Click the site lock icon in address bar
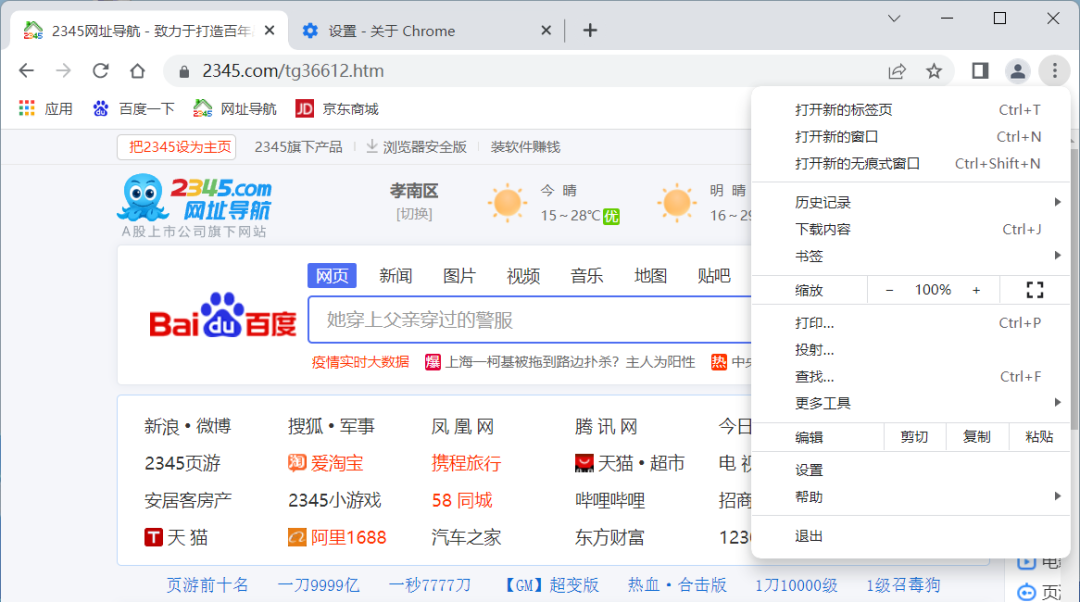 [184, 72]
